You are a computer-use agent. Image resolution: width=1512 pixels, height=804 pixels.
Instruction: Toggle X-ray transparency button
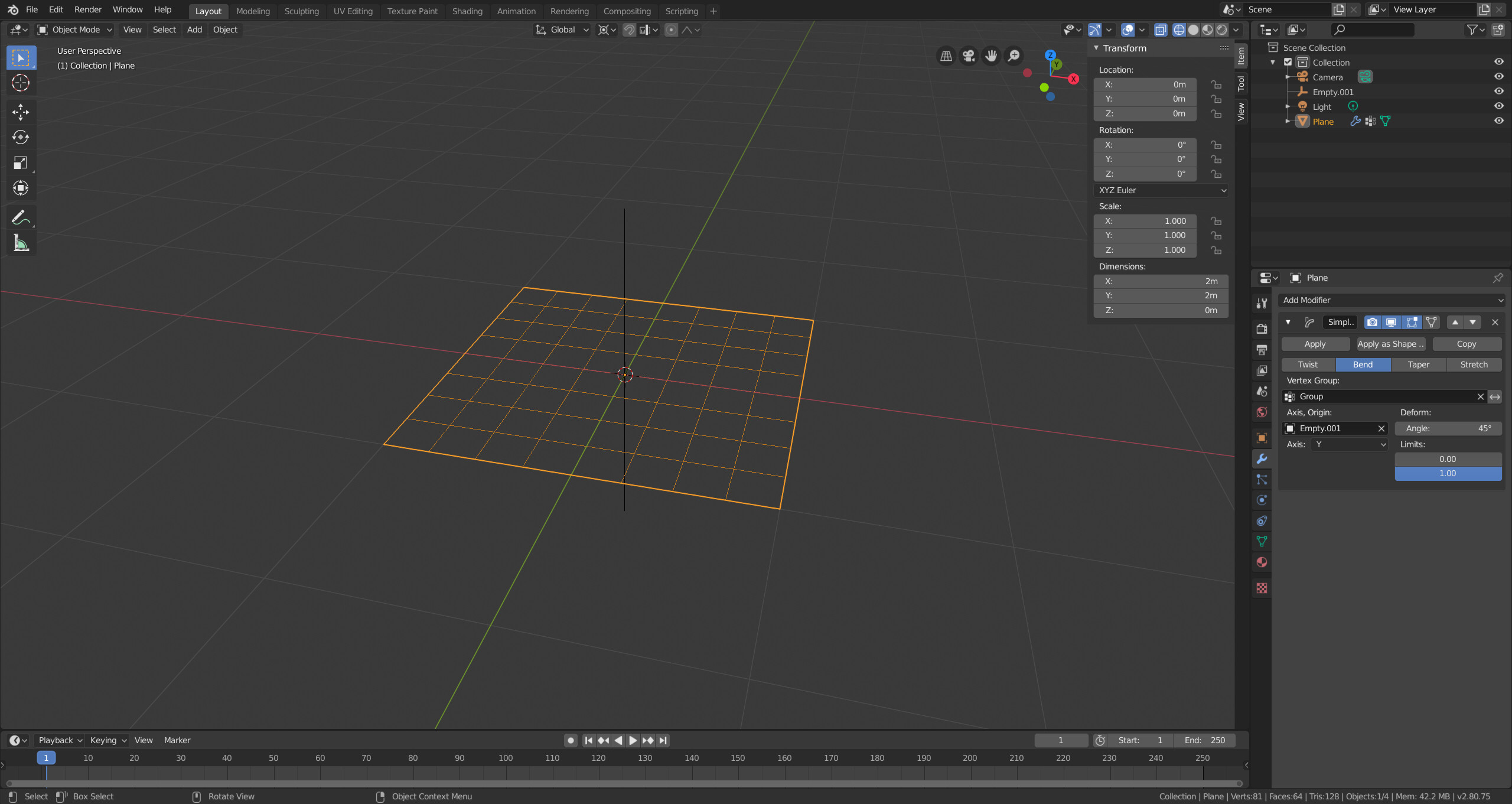pyautogui.click(x=1161, y=30)
